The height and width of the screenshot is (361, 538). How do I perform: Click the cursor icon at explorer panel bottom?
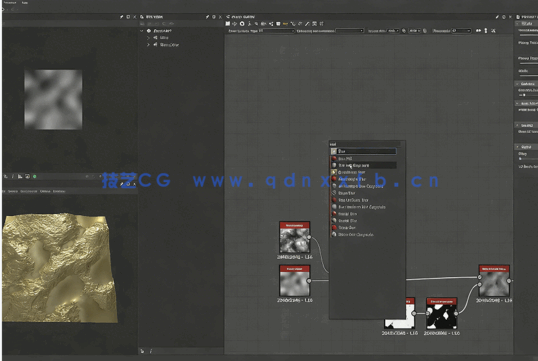(142, 351)
